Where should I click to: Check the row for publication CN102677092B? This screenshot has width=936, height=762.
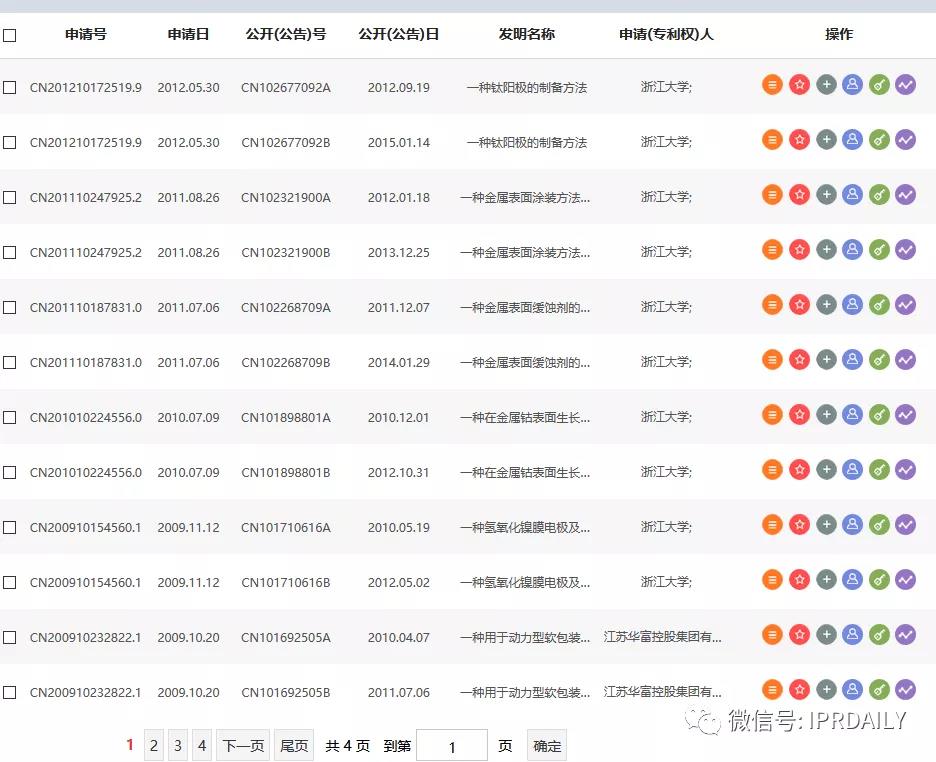10,143
